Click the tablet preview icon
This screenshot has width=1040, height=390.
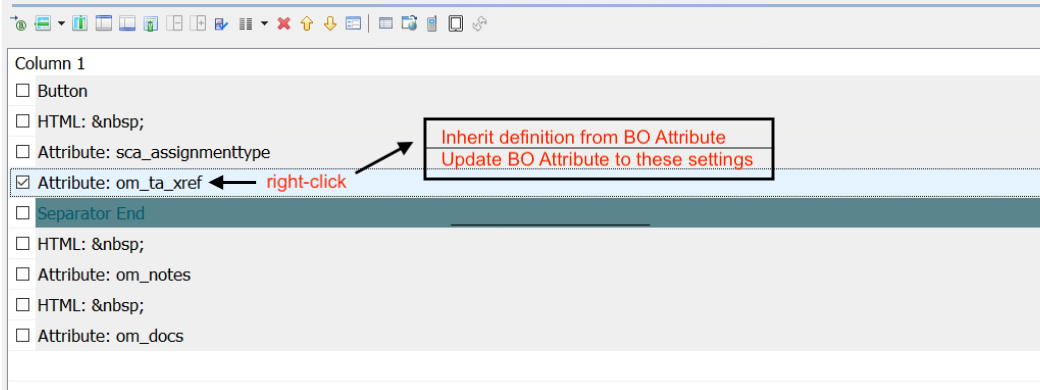[x=455, y=24]
